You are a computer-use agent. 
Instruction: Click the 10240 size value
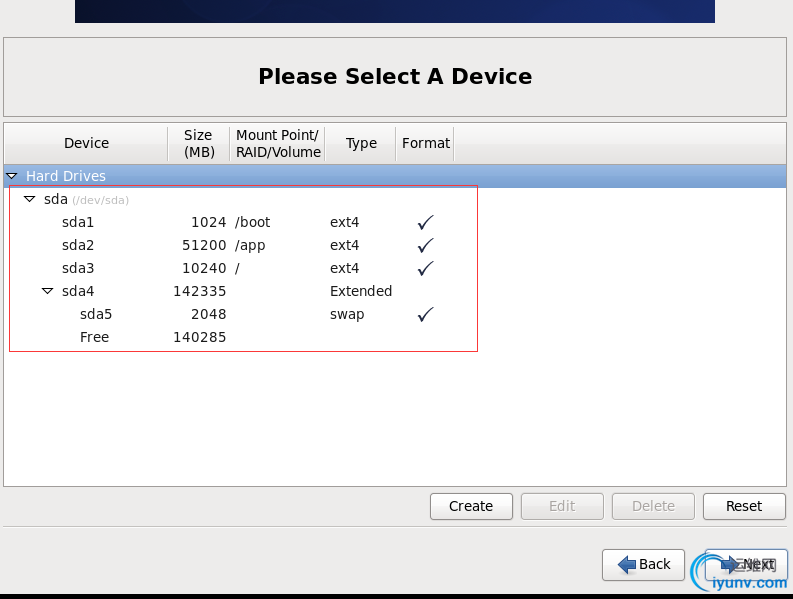point(204,268)
